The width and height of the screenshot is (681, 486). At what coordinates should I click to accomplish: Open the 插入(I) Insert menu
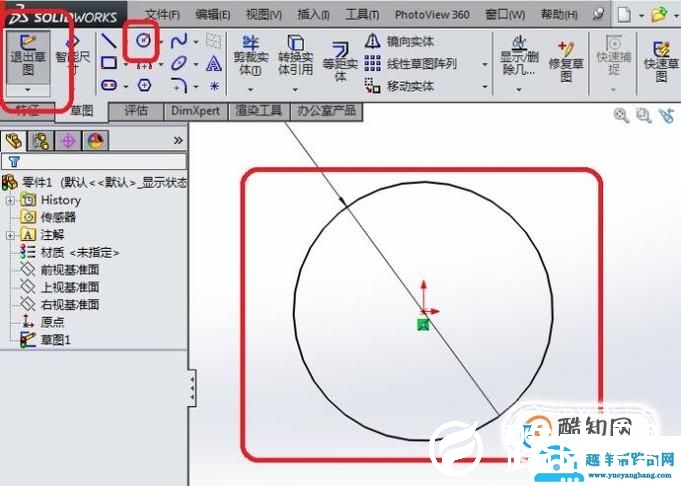[313, 15]
